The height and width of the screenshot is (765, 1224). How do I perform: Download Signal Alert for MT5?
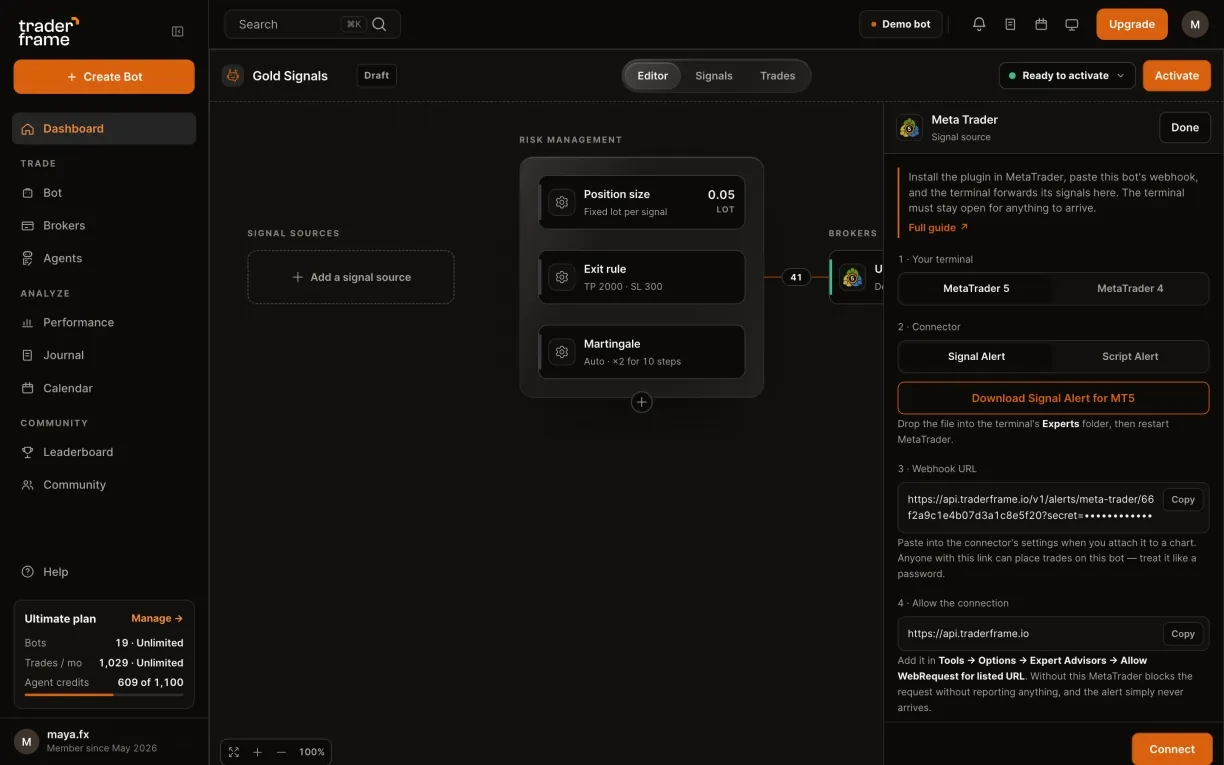pyautogui.click(x=1053, y=398)
